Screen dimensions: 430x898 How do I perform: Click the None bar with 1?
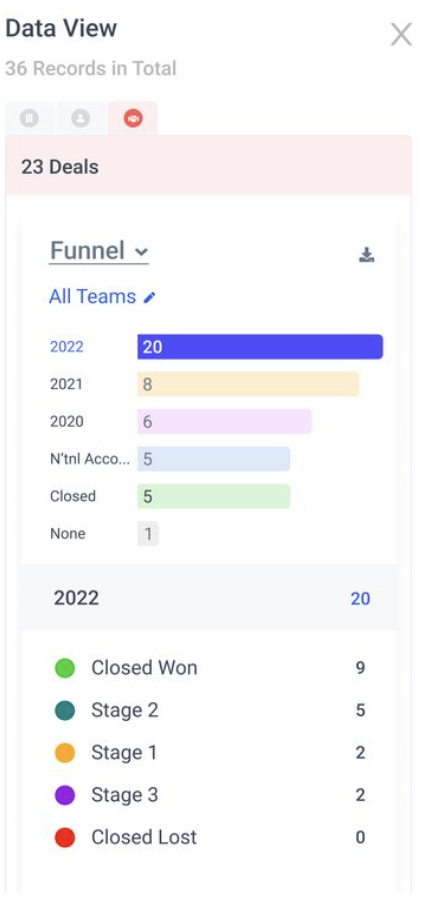click(x=148, y=534)
